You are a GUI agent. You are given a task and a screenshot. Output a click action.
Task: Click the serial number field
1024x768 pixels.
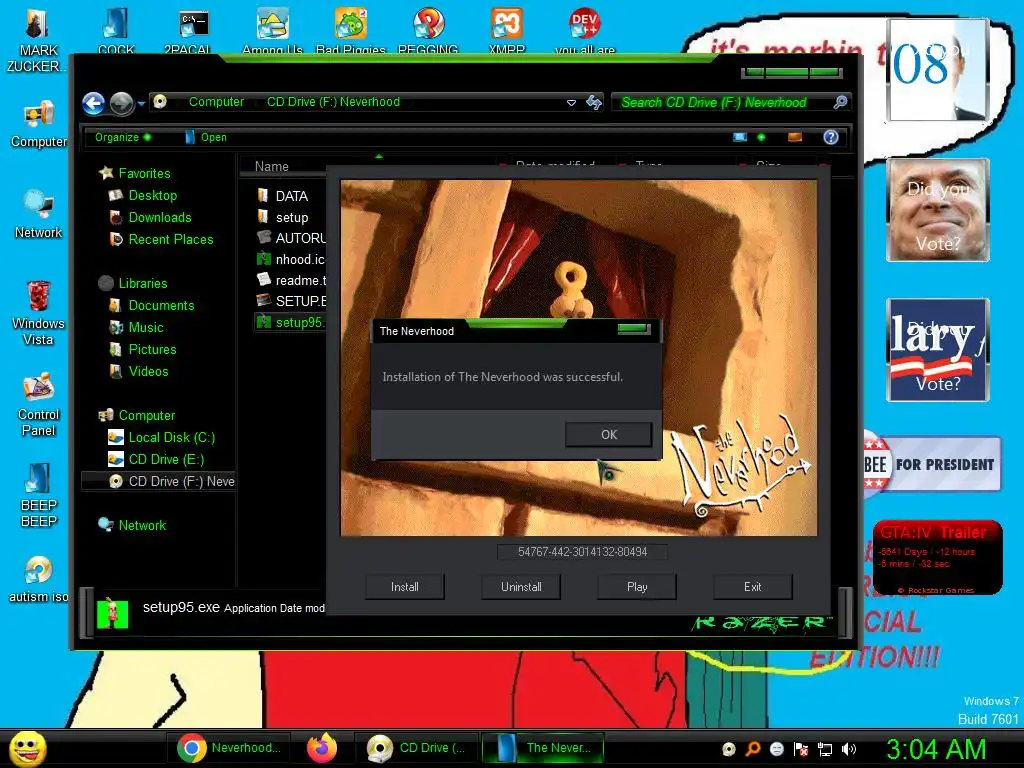(583, 552)
